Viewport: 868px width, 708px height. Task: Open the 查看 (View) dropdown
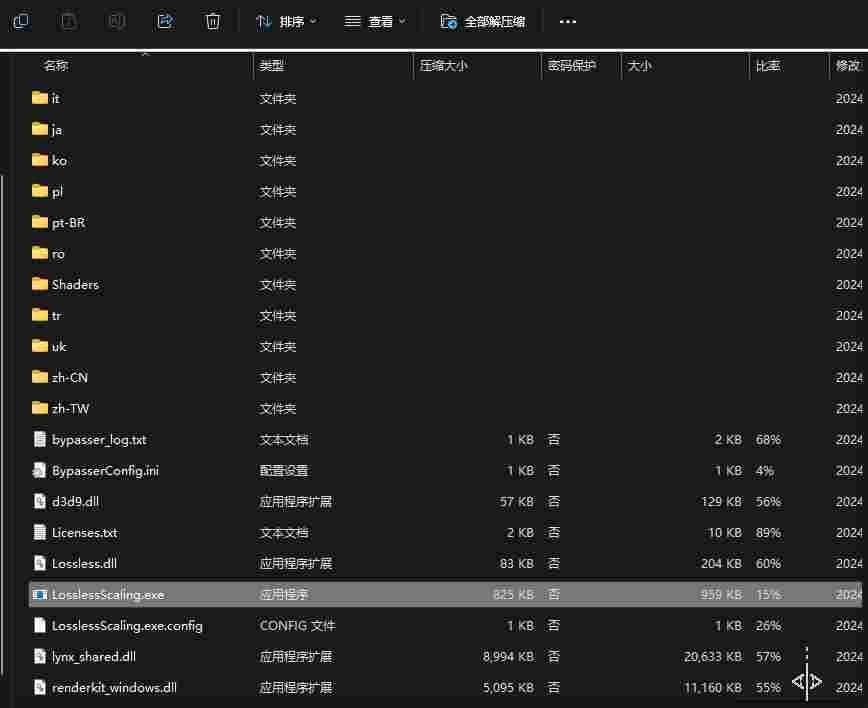(x=375, y=22)
